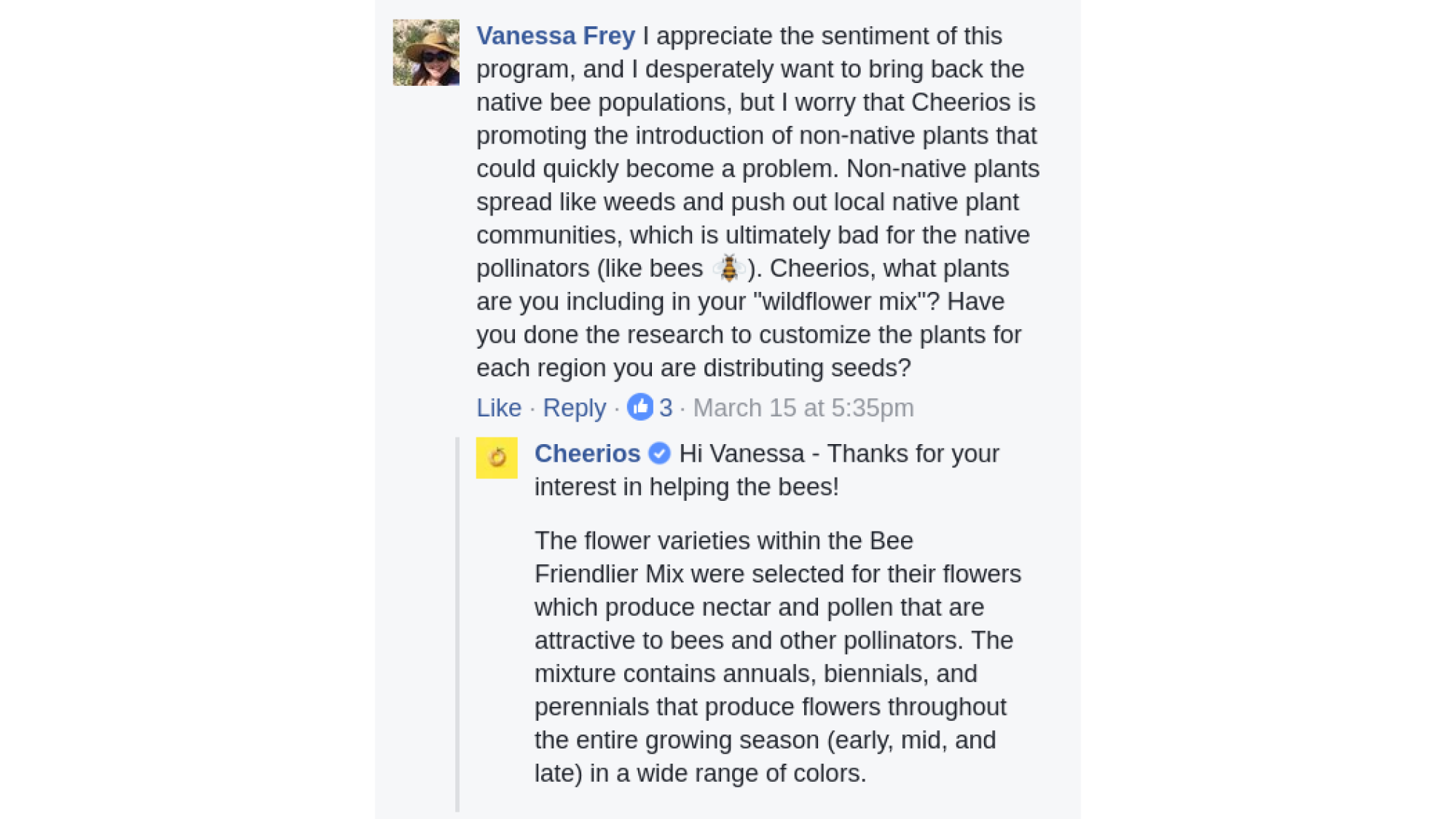The image size is (1456, 819).
Task: Open the March 15 at 5:35pm timestamp
Action: coord(803,408)
